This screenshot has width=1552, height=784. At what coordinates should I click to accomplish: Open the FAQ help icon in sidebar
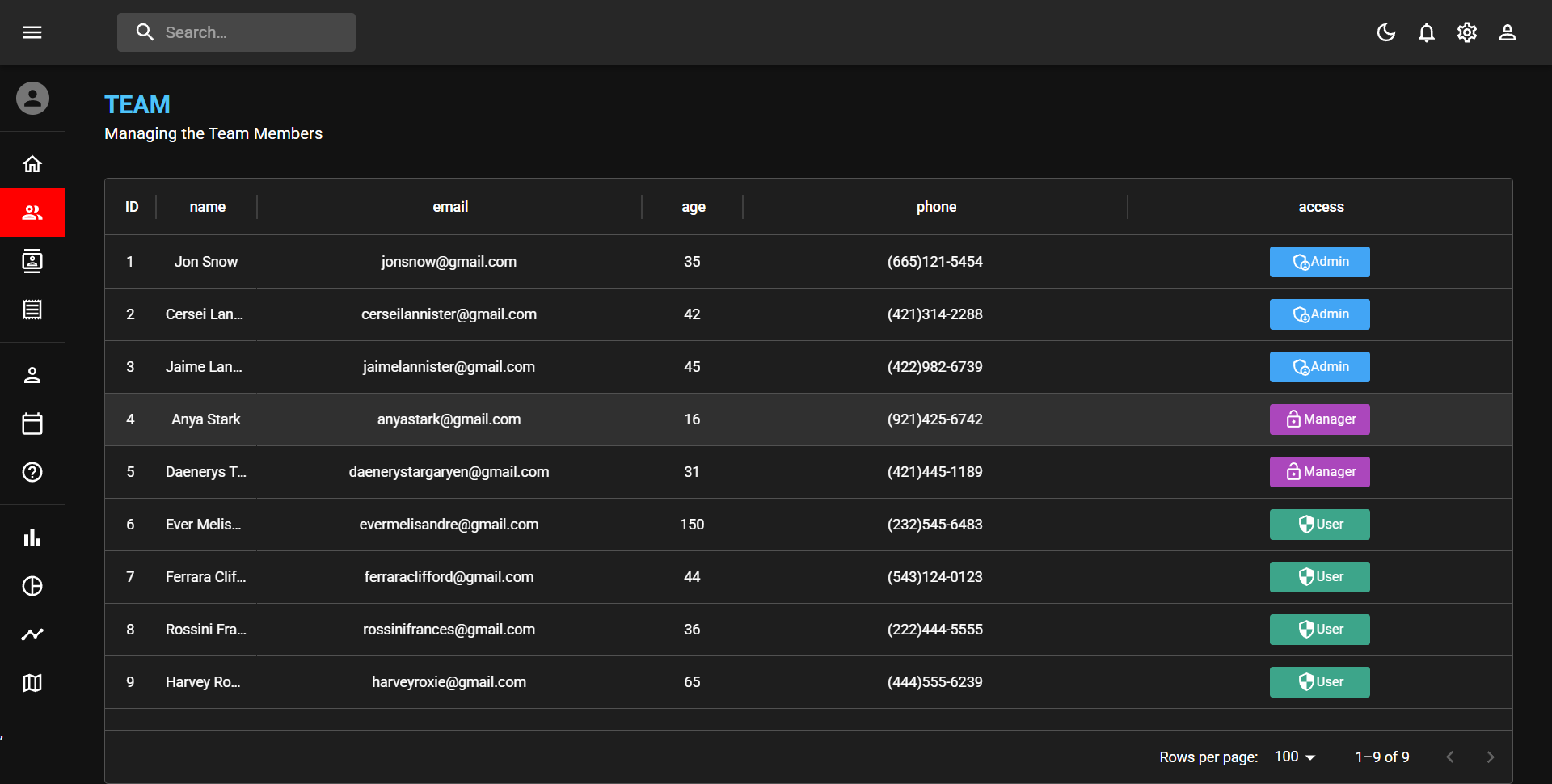pyautogui.click(x=32, y=472)
